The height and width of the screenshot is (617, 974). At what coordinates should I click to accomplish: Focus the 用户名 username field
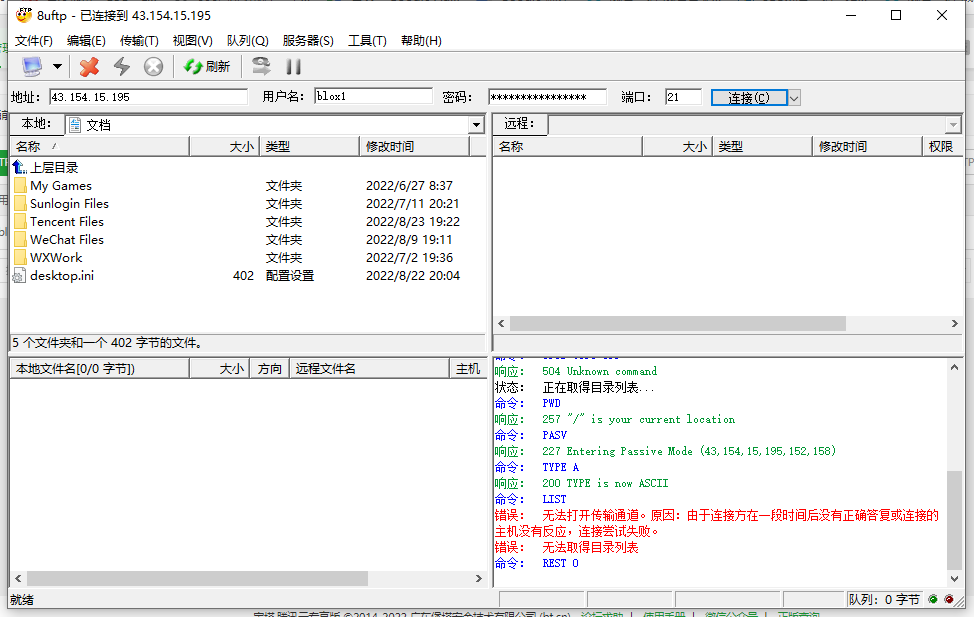373,96
